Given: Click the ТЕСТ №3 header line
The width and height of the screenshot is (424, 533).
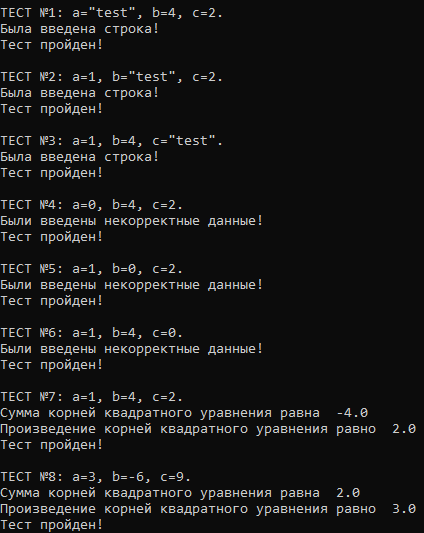Looking at the screenshot, I should click(x=112, y=141).
